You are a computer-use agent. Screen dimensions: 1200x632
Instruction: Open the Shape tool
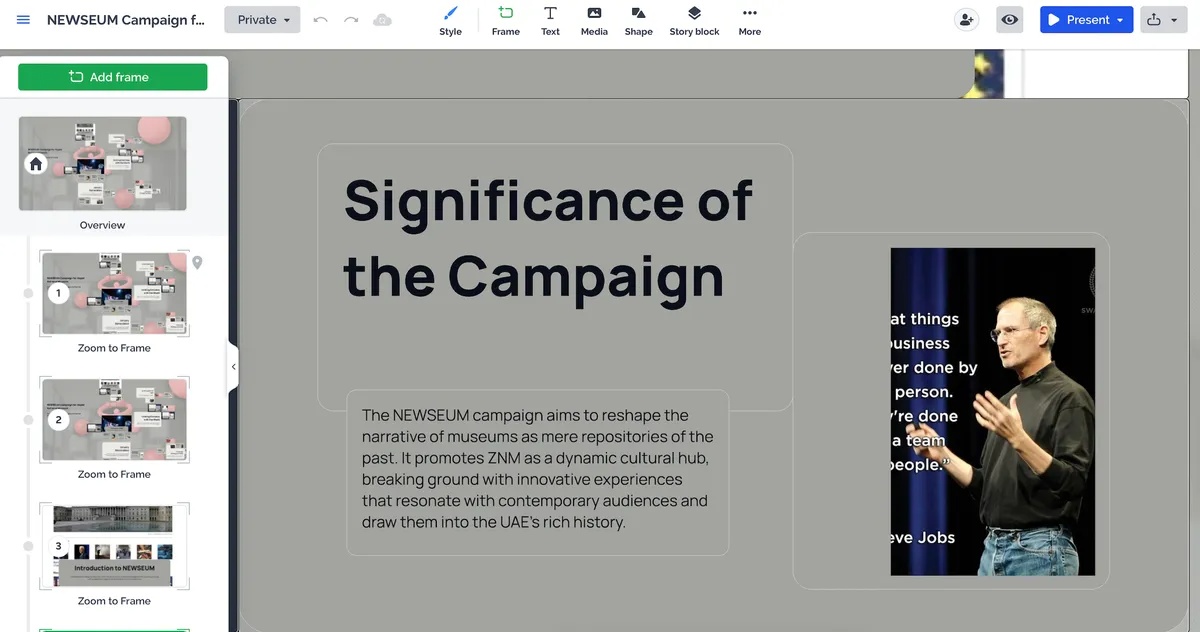pos(638,20)
